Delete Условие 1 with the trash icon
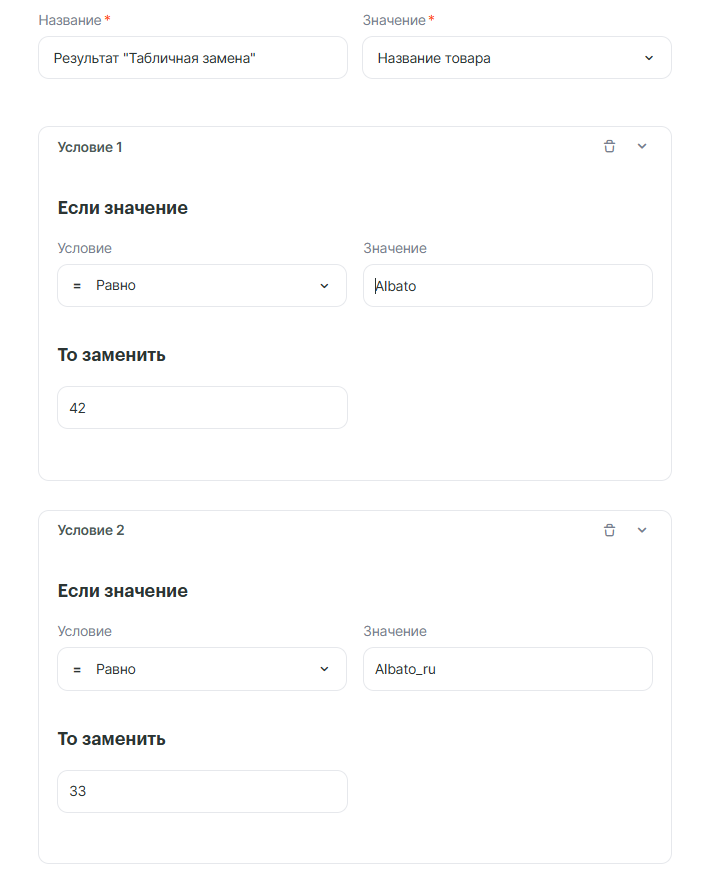 [609, 147]
